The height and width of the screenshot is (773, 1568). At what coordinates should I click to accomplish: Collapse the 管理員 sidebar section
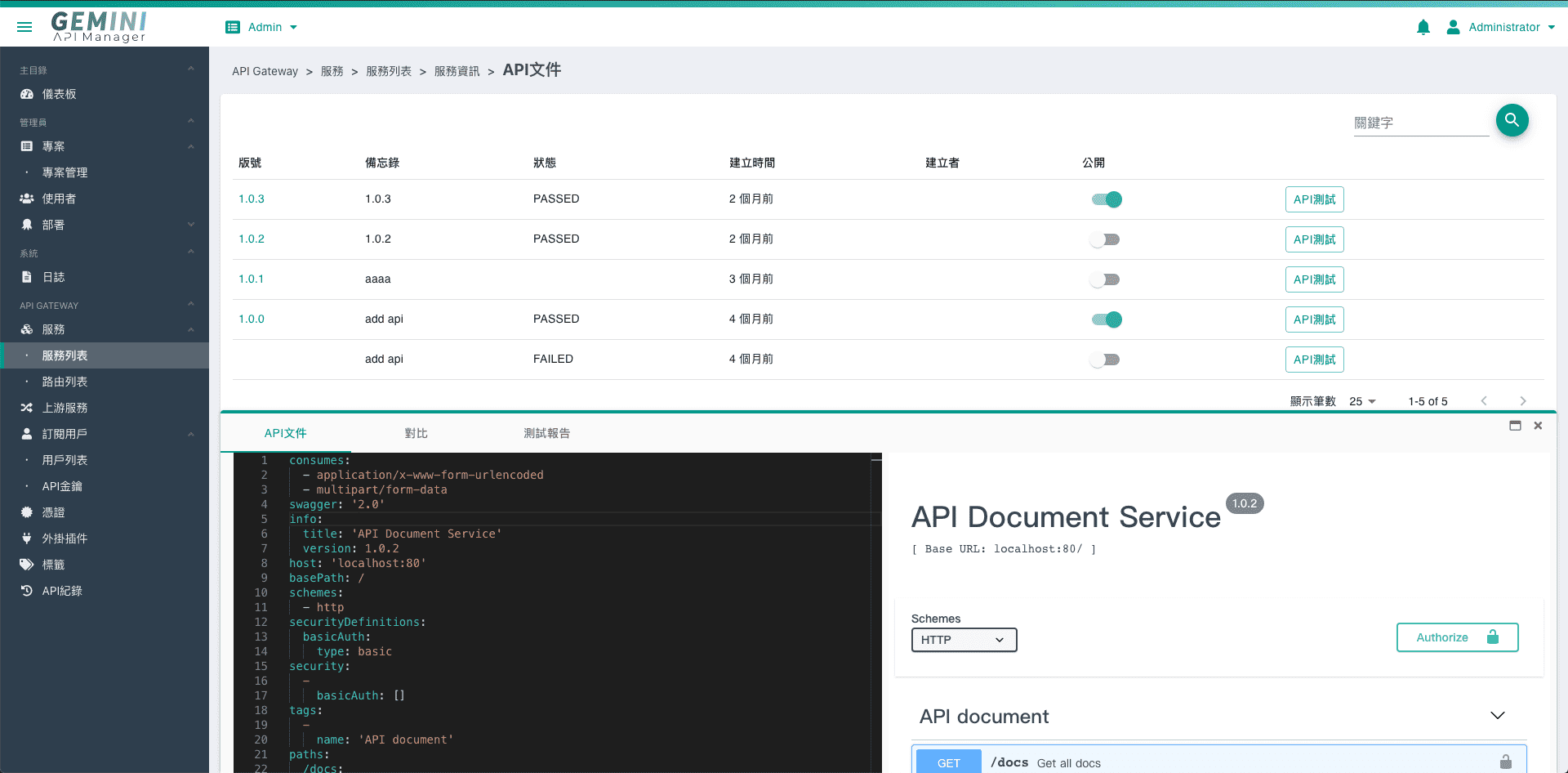pos(190,121)
